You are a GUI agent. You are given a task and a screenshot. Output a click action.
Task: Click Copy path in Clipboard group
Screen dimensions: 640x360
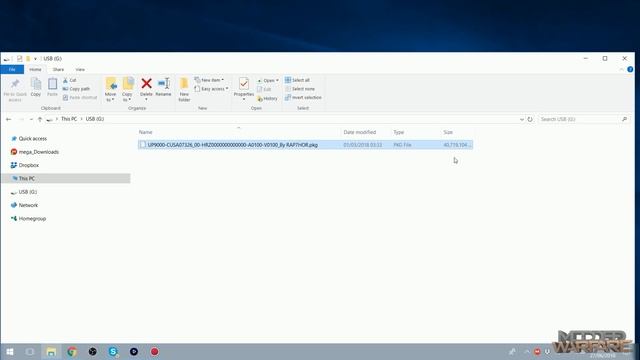tap(76, 89)
